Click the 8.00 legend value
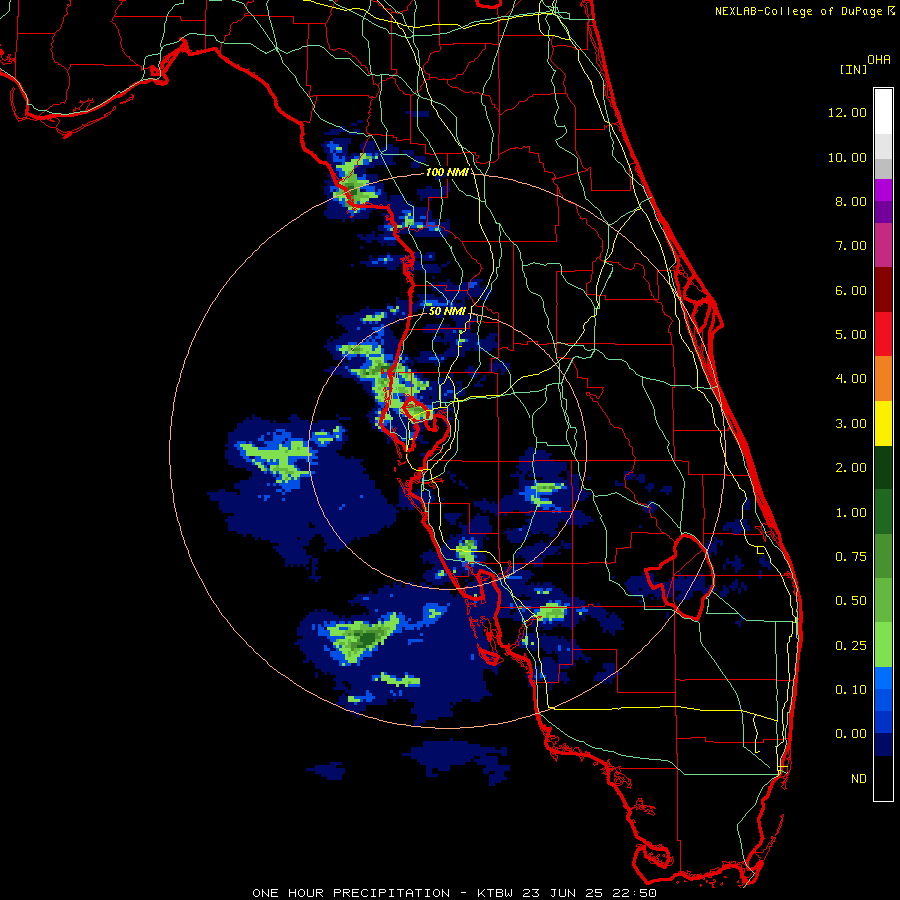 click(851, 201)
